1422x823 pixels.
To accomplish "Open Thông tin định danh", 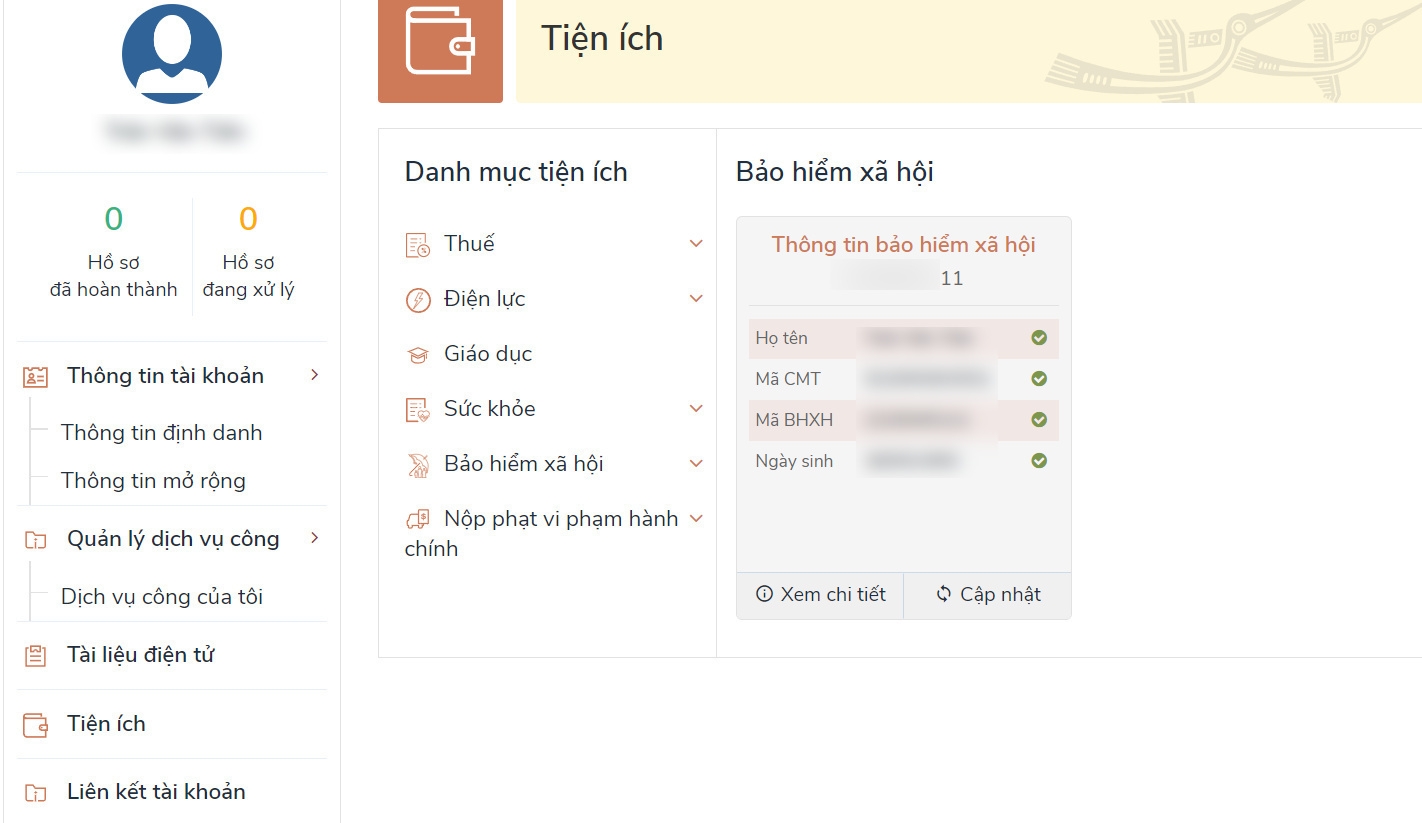I will [161, 433].
